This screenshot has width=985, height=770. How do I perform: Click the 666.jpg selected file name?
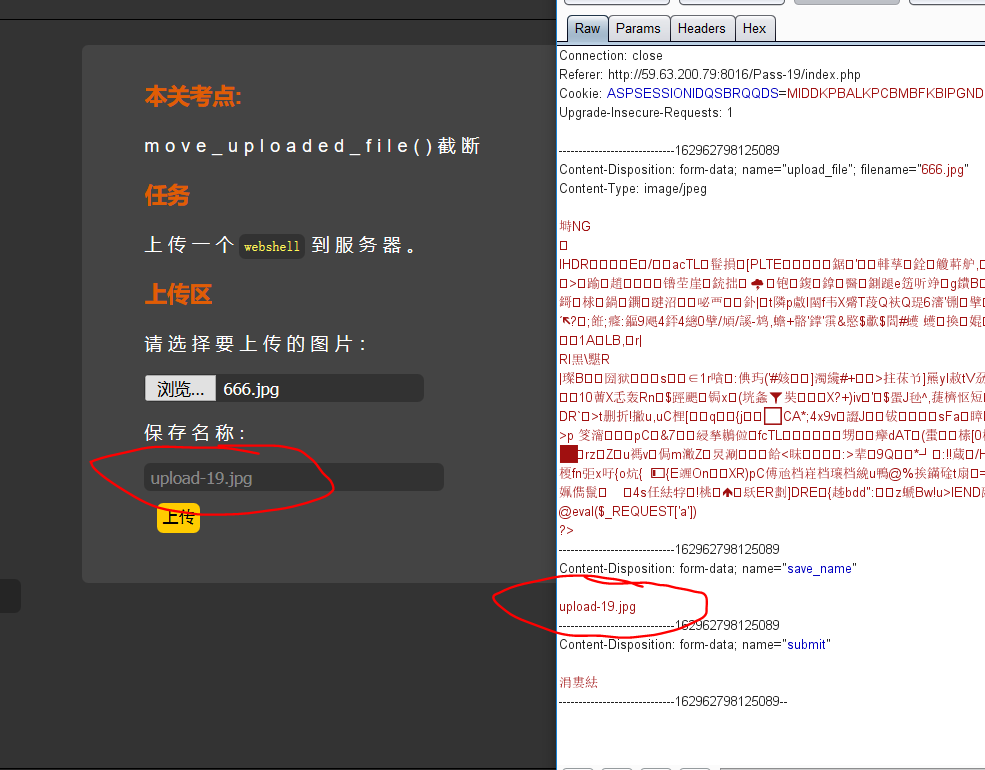click(x=251, y=389)
